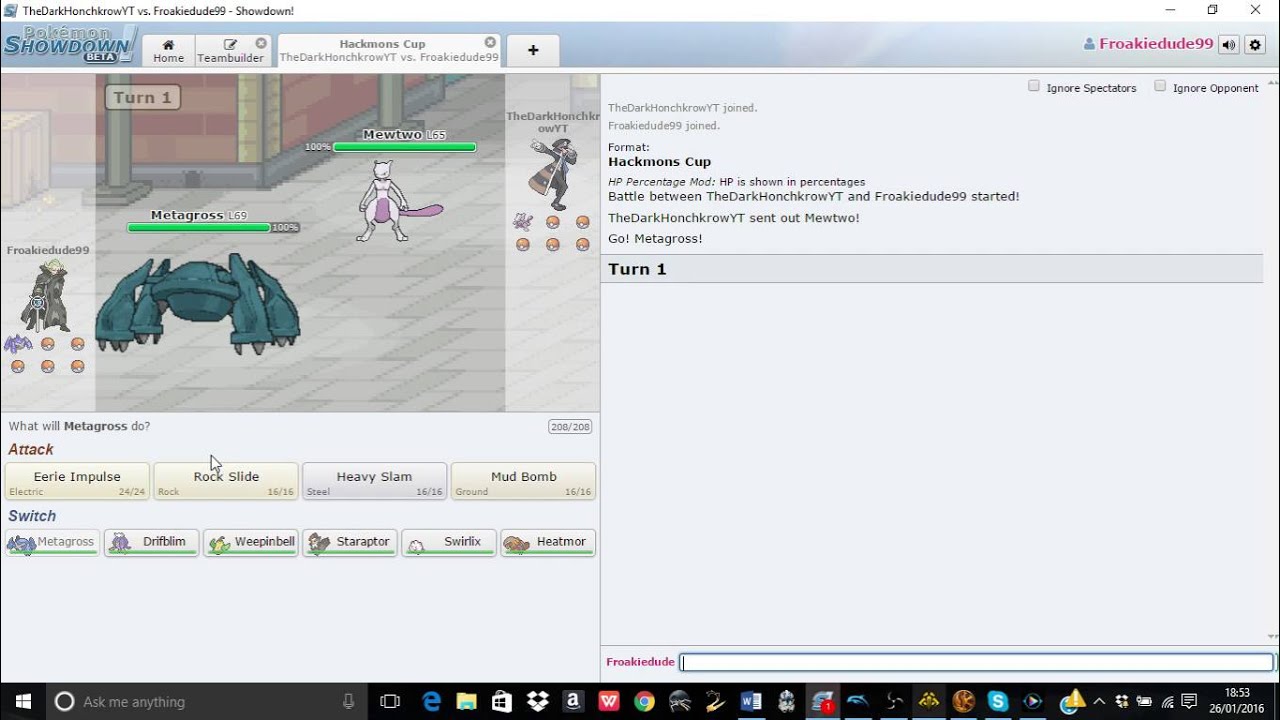Viewport: 1280px width, 720px height.
Task: Use the move Rock Slide
Action: coord(226,481)
